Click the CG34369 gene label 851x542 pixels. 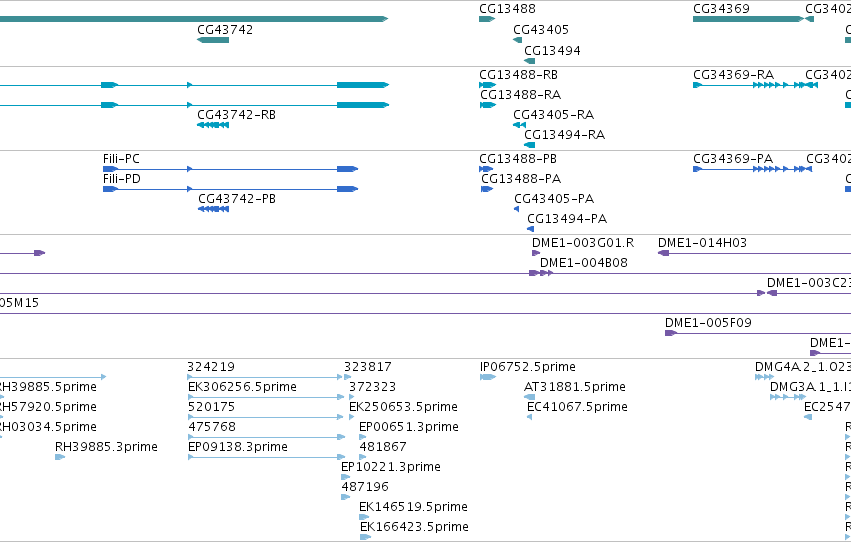(721, 9)
